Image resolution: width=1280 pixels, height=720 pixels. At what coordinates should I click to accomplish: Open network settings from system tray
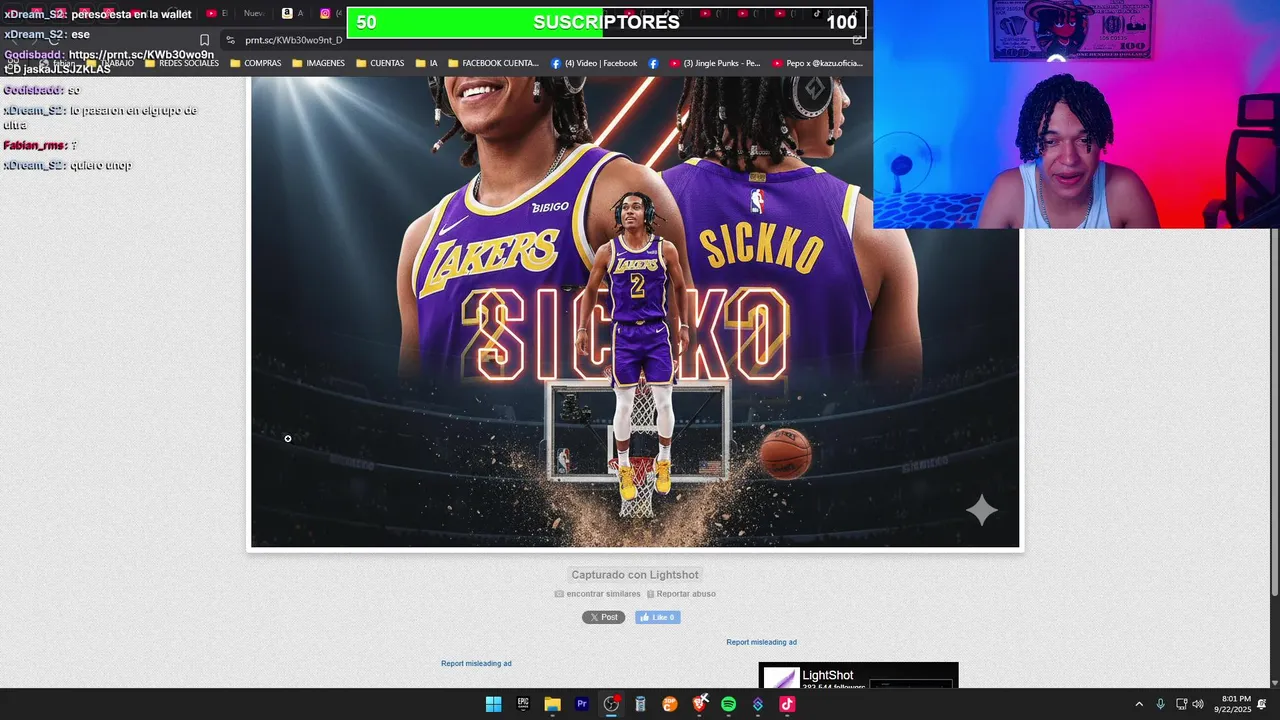(x=1181, y=704)
